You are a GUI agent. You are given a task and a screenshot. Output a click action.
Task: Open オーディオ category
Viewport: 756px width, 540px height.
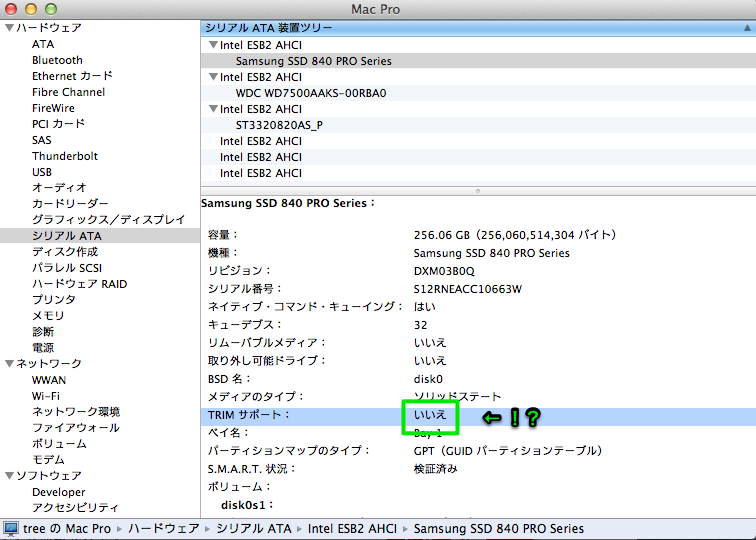[x=59, y=188]
